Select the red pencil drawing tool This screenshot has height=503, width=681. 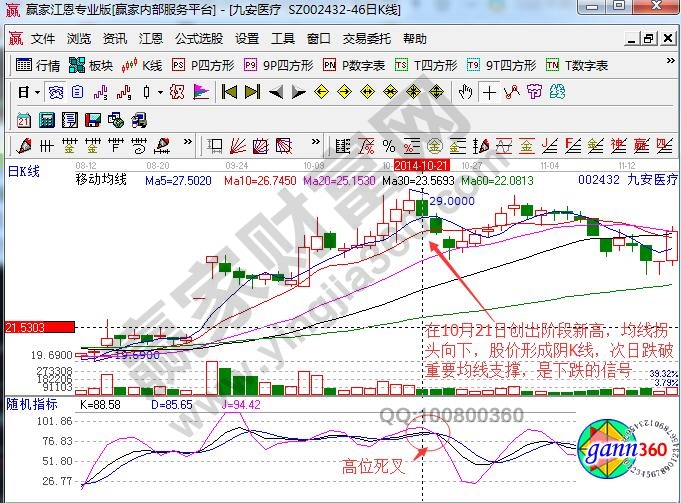23,146
